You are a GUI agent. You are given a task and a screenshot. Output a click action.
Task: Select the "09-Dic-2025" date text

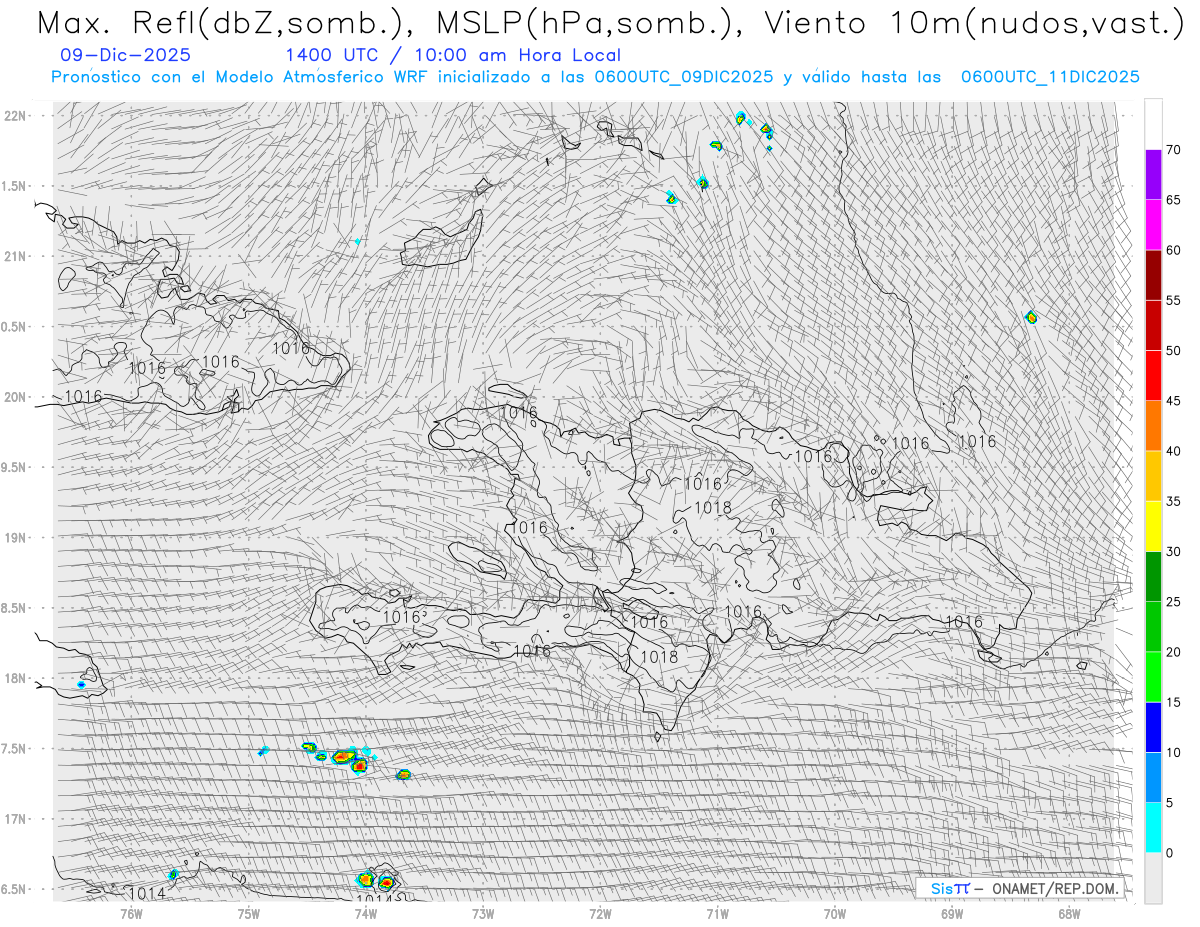click(126, 55)
